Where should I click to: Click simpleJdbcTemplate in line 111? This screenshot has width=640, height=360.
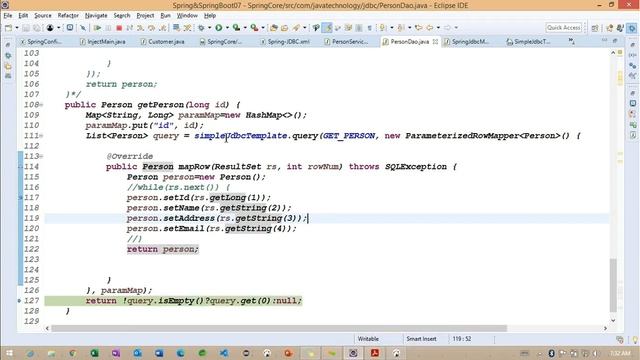click(x=241, y=136)
